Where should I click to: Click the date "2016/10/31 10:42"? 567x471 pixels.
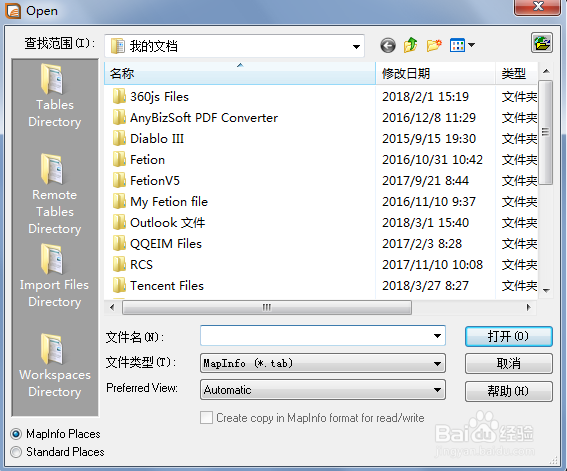[432, 159]
